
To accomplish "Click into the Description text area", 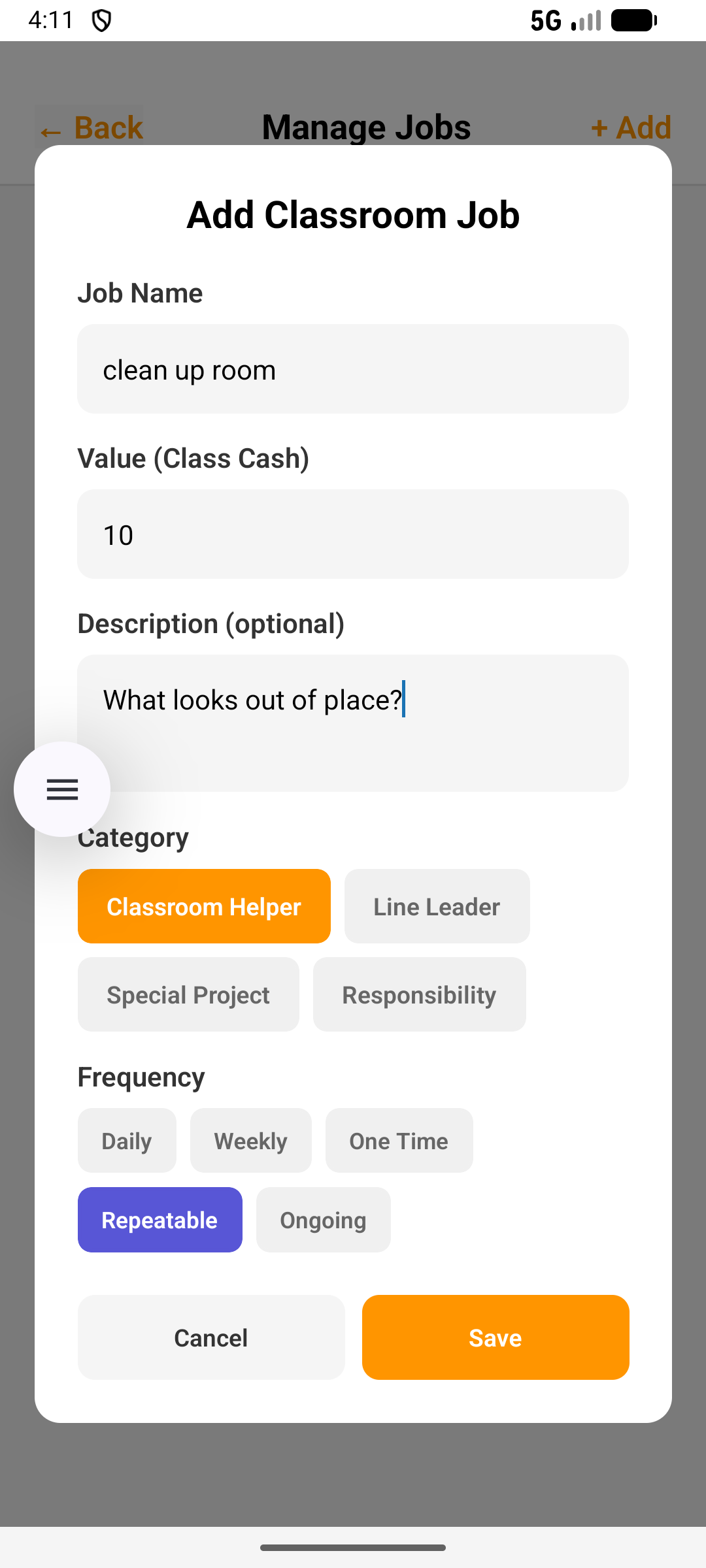I will (353, 723).
